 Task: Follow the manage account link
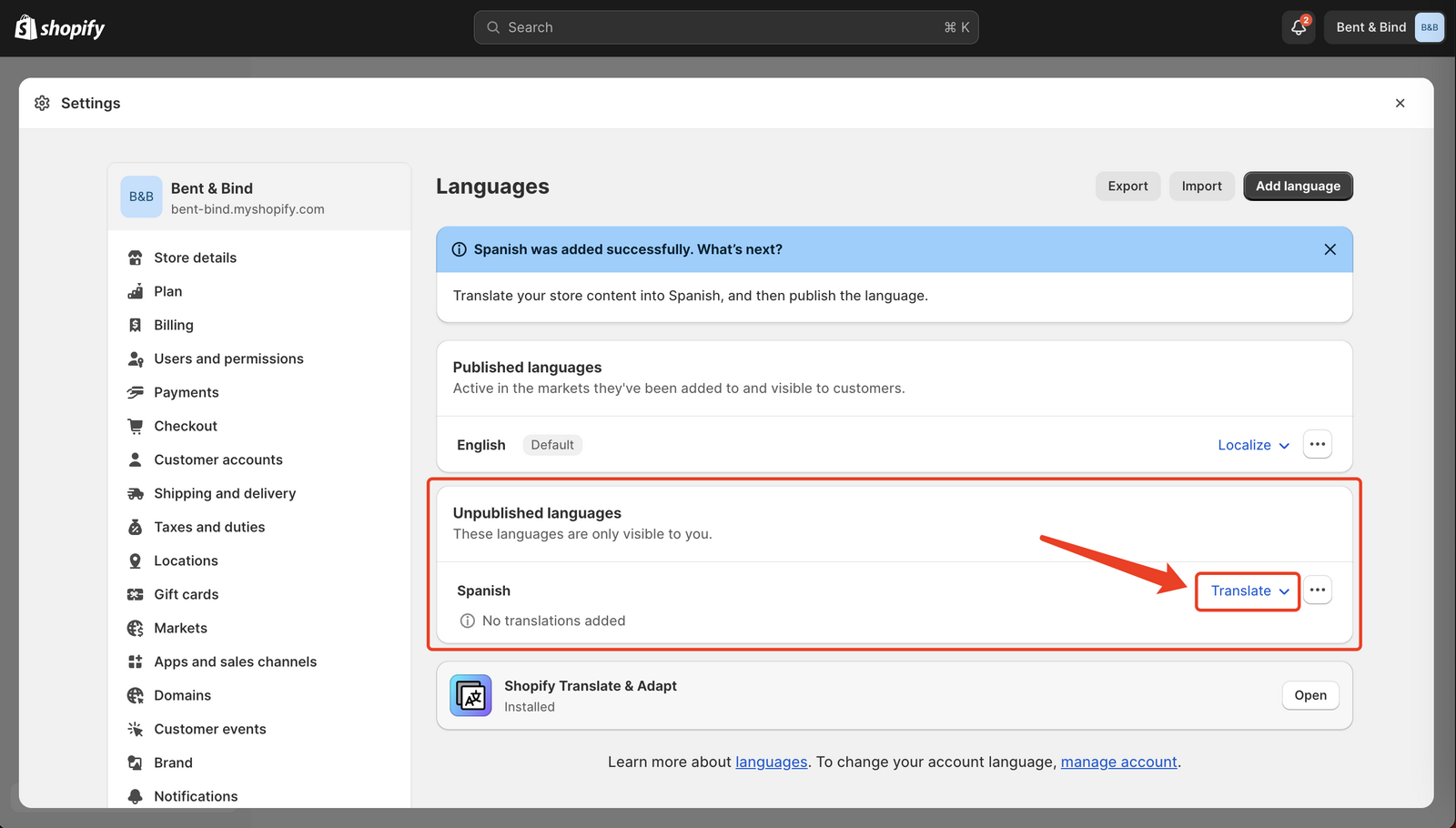point(1118,762)
